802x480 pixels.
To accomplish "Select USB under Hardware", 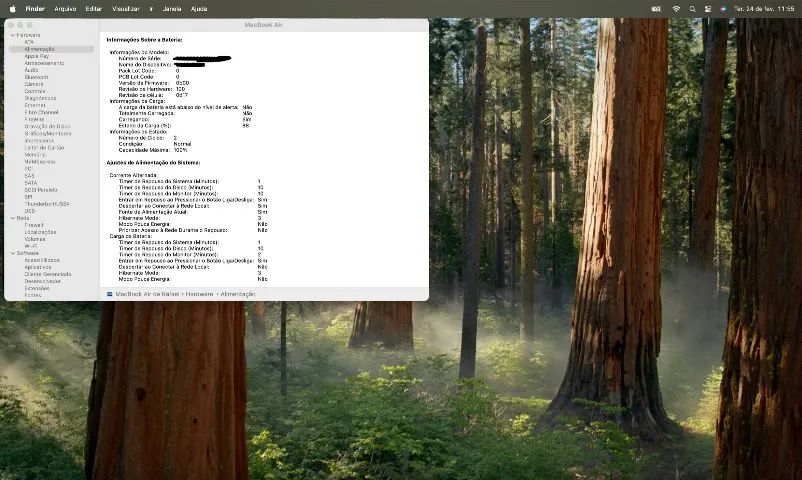I will 30,211.
